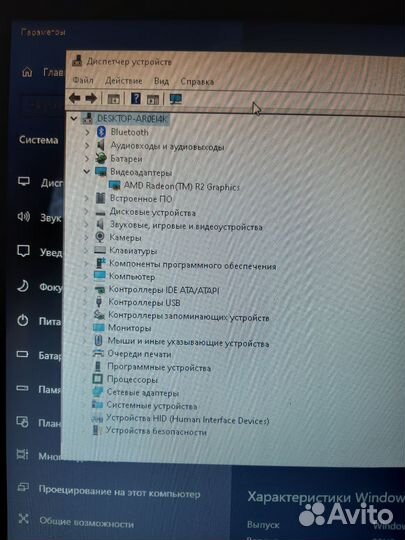Expand Аудиовходы и аудиовыходы category
This screenshot has width=405, height=540.
[87, 146]
